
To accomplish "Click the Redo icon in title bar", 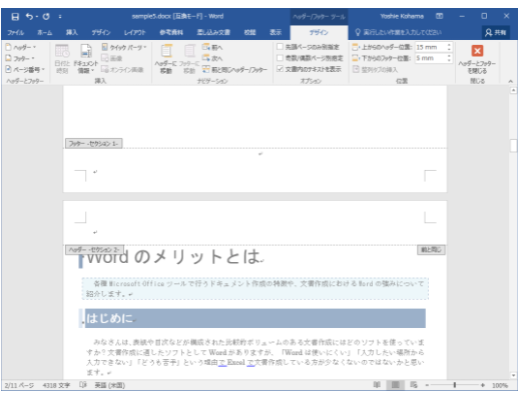I will (x=46, y=16).
